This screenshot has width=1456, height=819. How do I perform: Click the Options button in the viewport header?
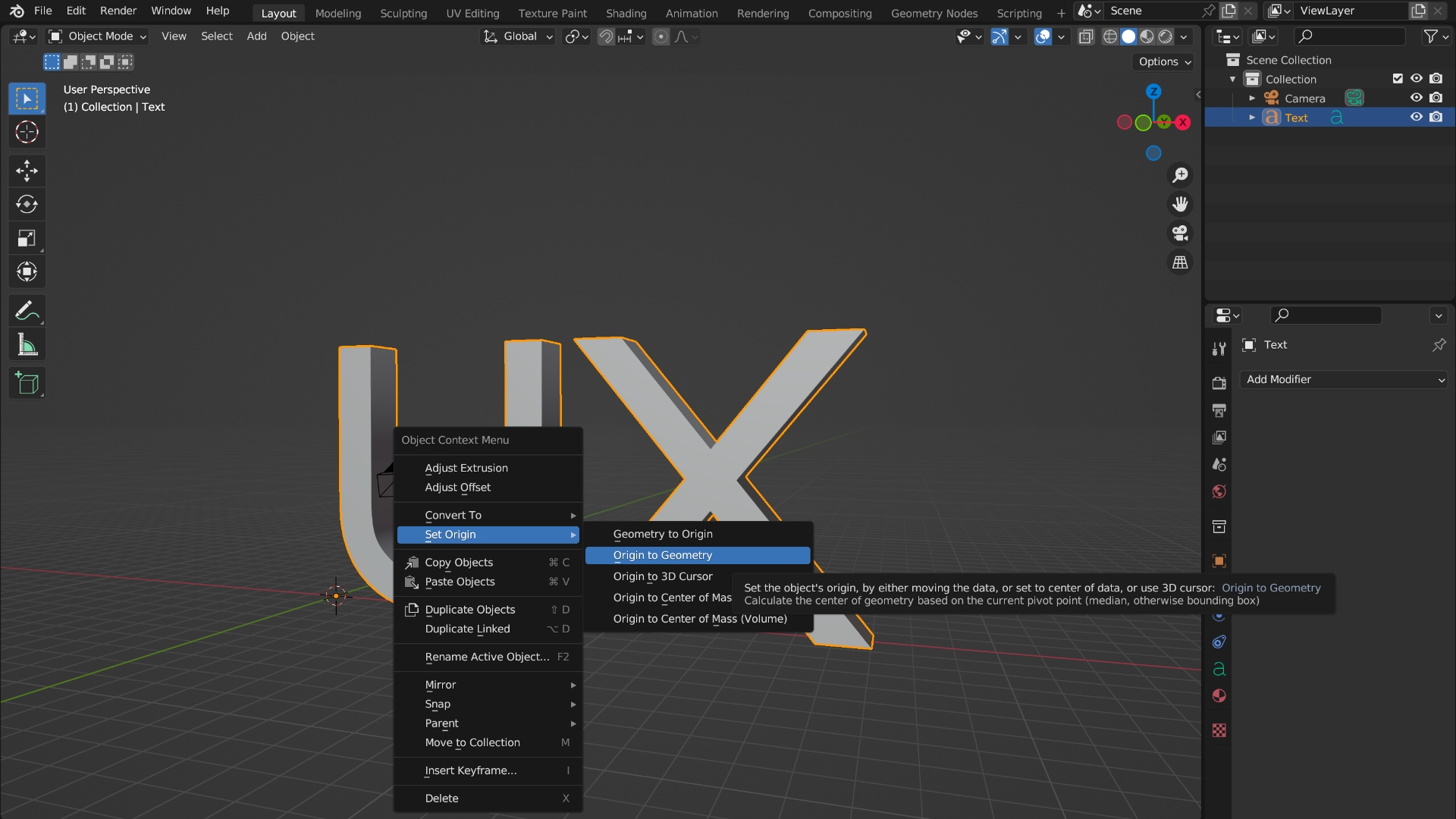click(1164, 61)
